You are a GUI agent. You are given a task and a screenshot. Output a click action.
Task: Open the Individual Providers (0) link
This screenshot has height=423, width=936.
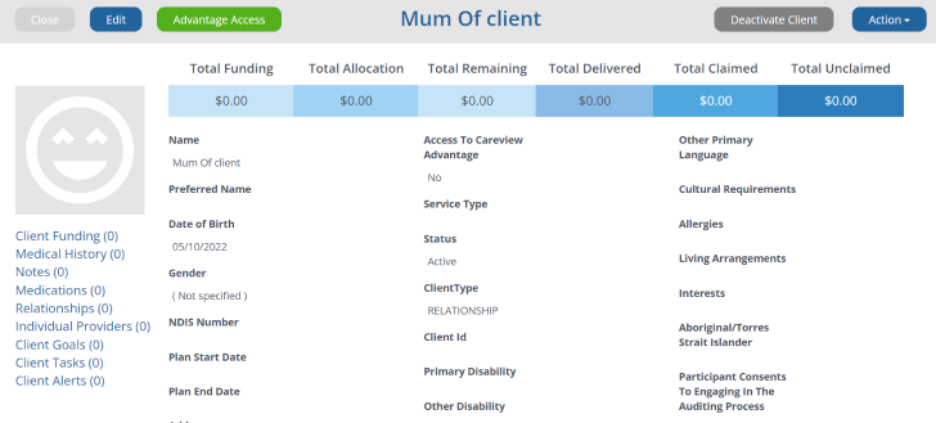(x=83, y=326)
